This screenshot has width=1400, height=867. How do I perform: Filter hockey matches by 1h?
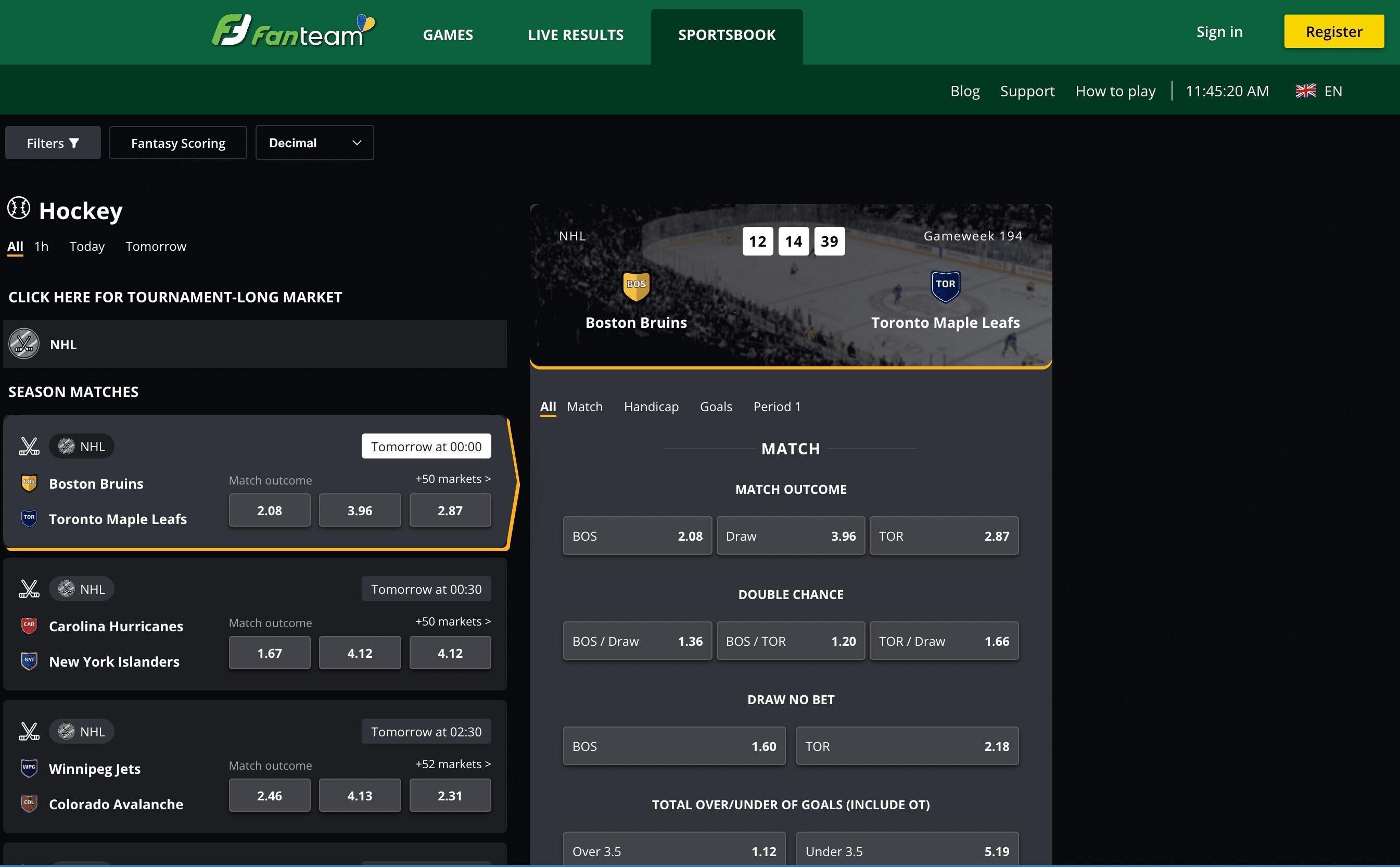click(41, 247)
